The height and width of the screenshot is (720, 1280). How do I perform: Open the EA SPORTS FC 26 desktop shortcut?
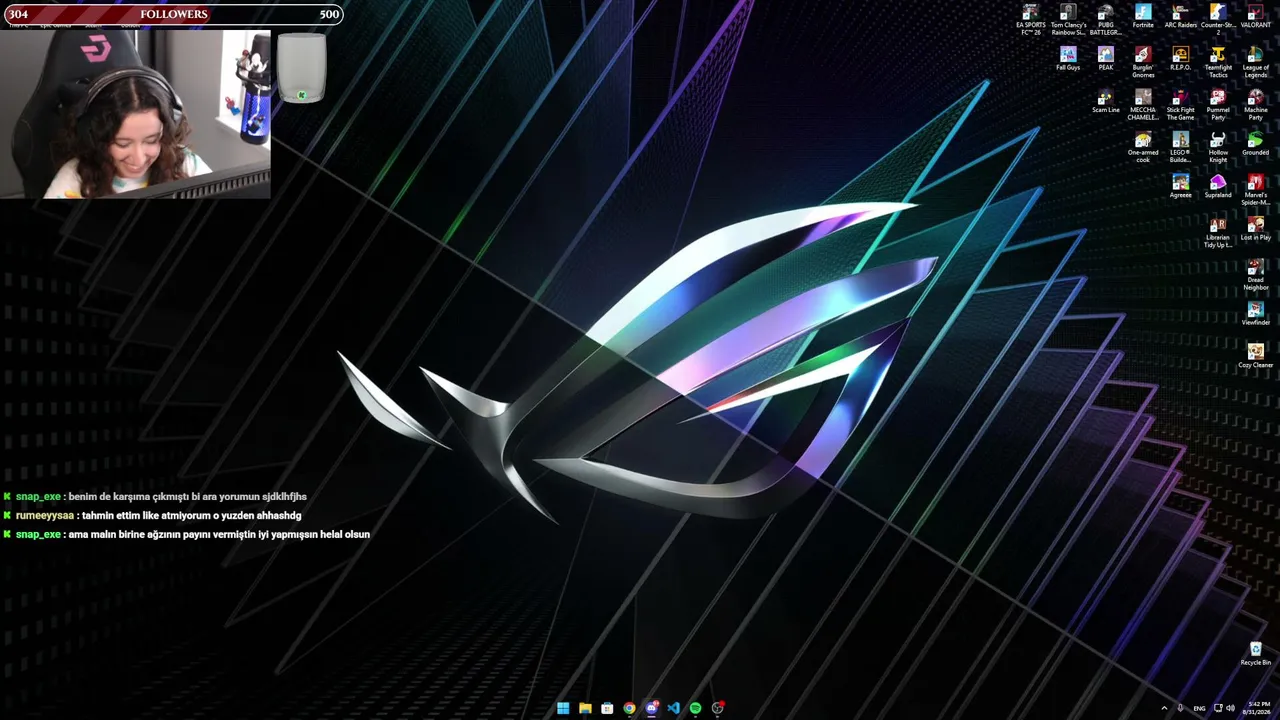click(x=1030, y=19)
